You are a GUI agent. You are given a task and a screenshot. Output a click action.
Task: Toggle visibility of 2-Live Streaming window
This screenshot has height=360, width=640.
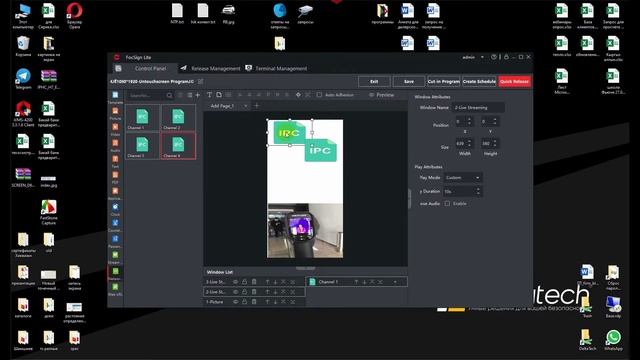point(236,292)
